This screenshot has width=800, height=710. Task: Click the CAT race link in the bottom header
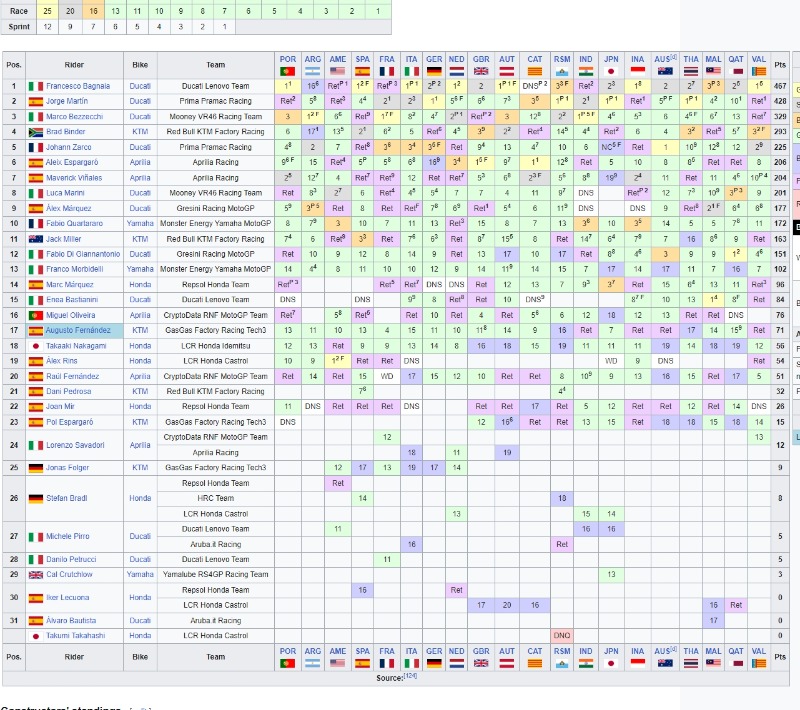(x=535, y=651)
